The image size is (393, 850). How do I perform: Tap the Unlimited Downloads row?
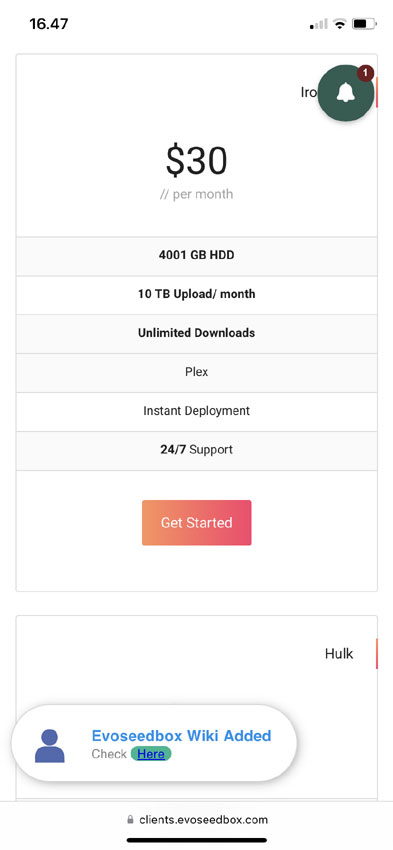click(x=197, y=333)
